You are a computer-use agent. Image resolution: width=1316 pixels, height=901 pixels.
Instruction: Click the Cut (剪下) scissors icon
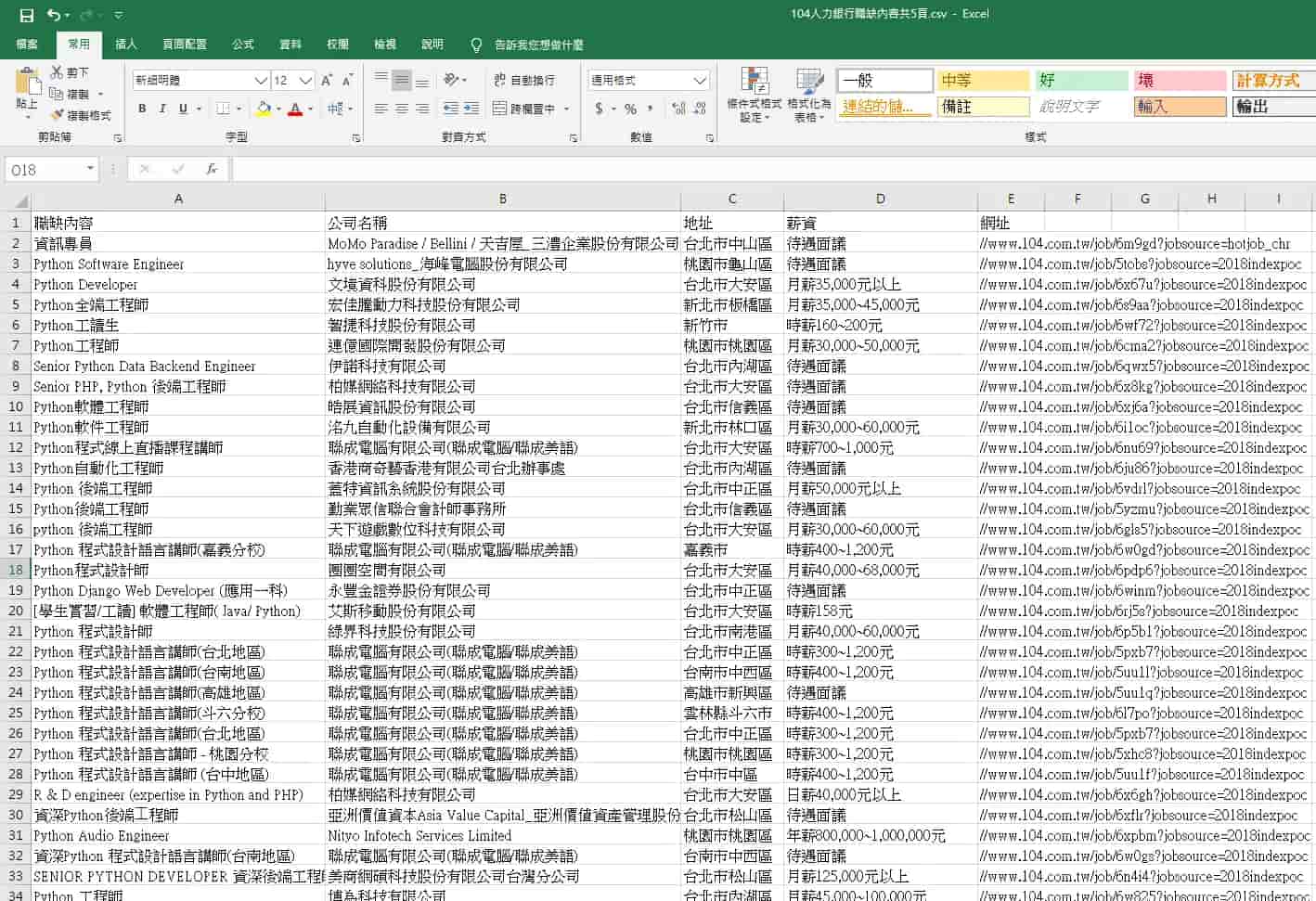click(58, 72)
